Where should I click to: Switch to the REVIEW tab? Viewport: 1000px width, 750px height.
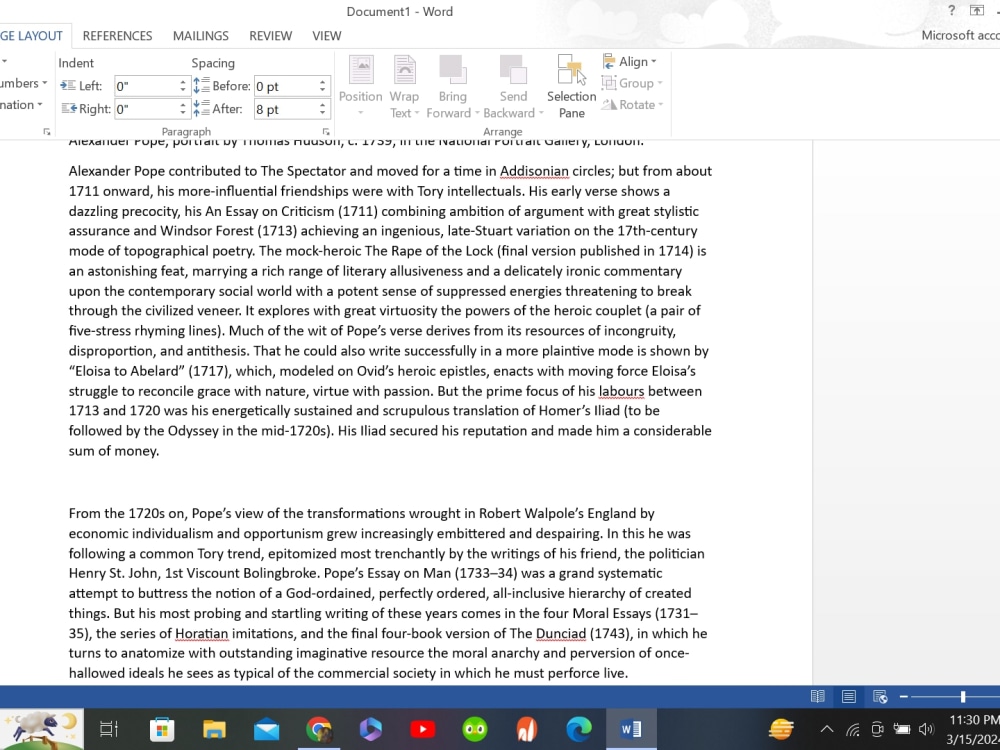(x=270, y=36)
